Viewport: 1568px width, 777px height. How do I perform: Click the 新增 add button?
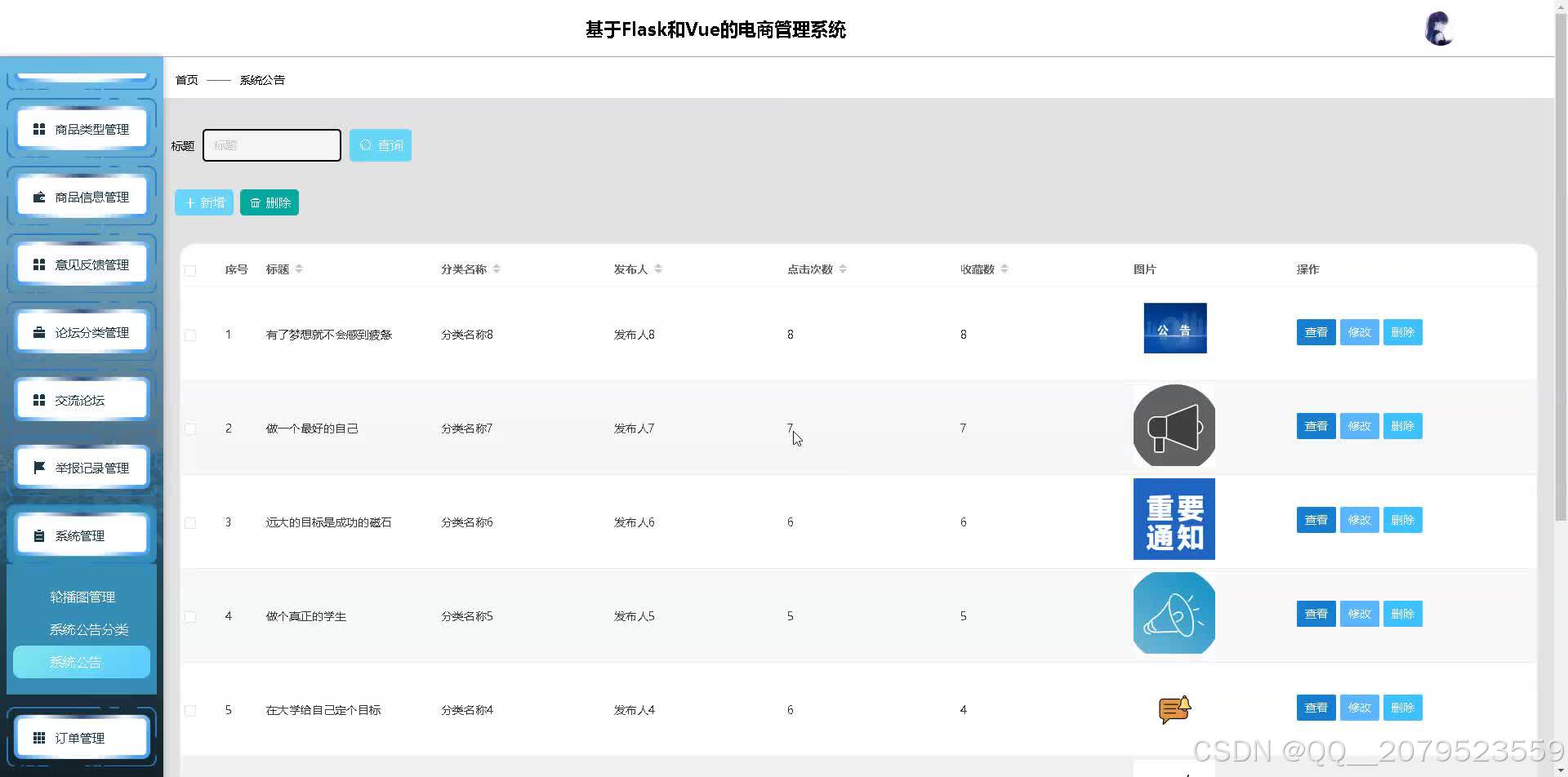[204, 202]
